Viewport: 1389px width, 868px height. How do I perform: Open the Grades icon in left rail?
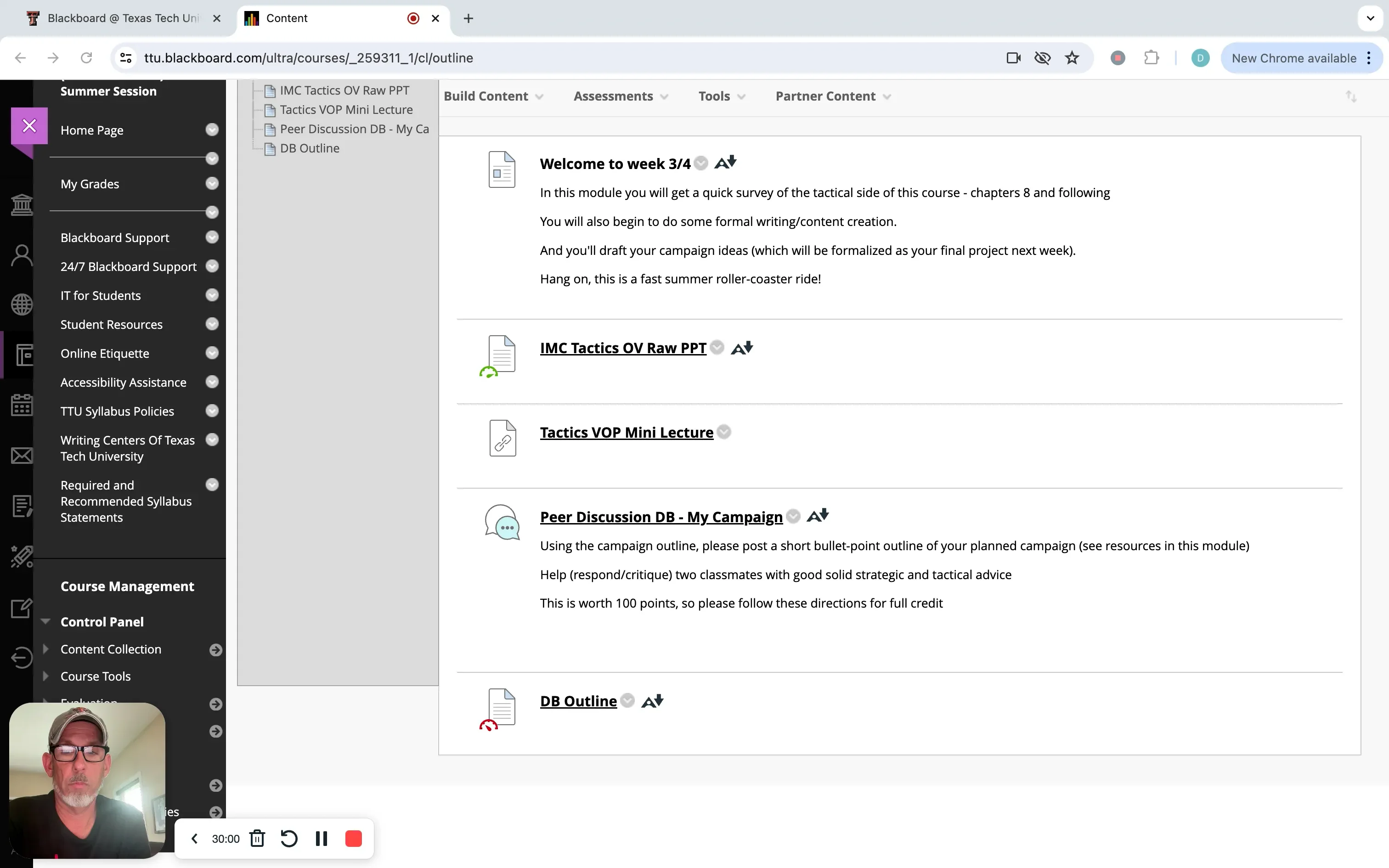click(22, 506)
